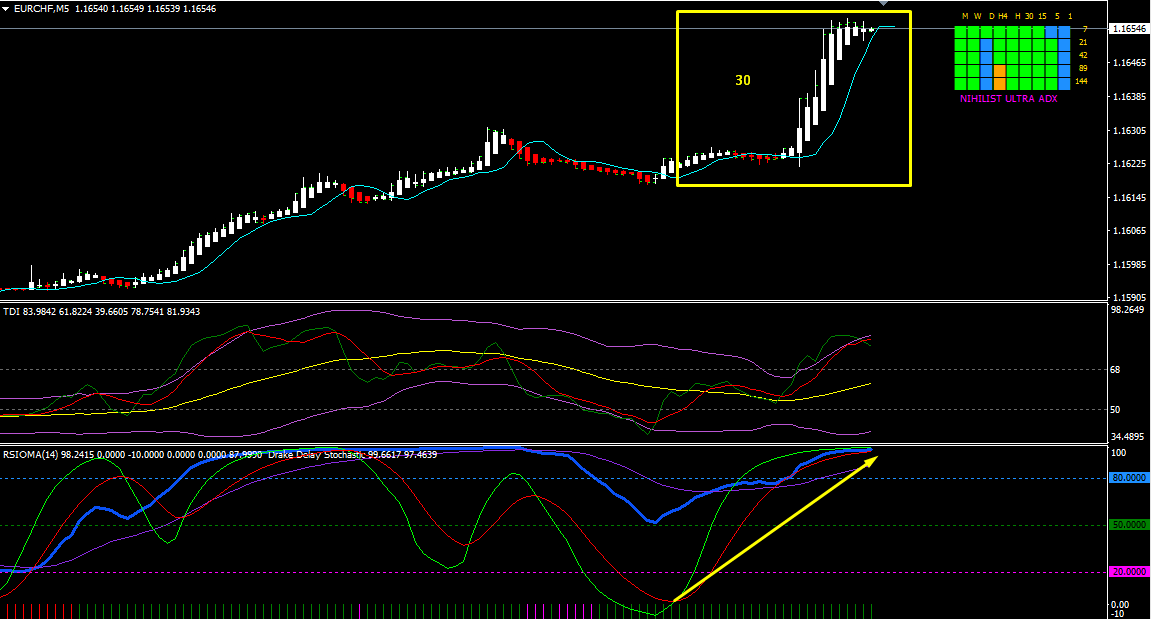Click the green M cell in row 144
1151x619 pixels.
click(x=960, y=84)
